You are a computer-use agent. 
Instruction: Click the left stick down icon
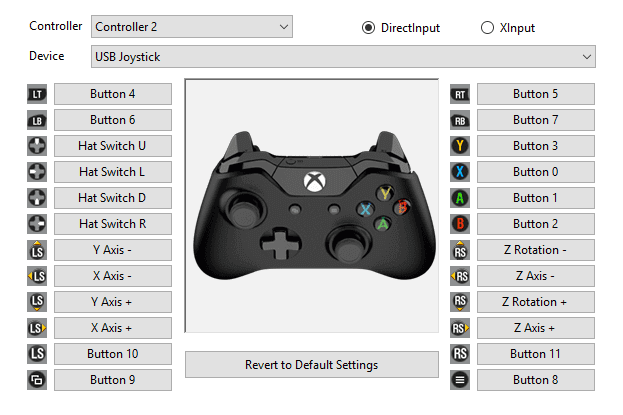tap(37, 302)
